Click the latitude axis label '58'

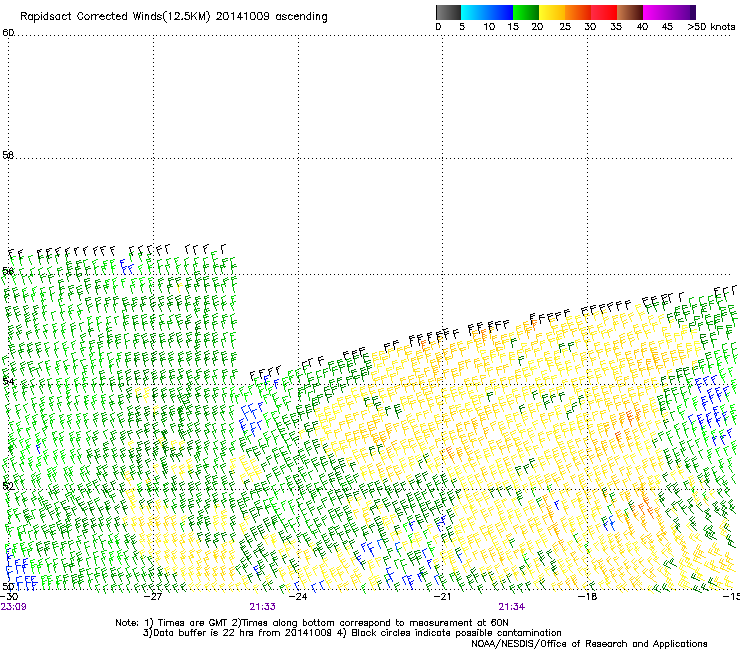8,155
